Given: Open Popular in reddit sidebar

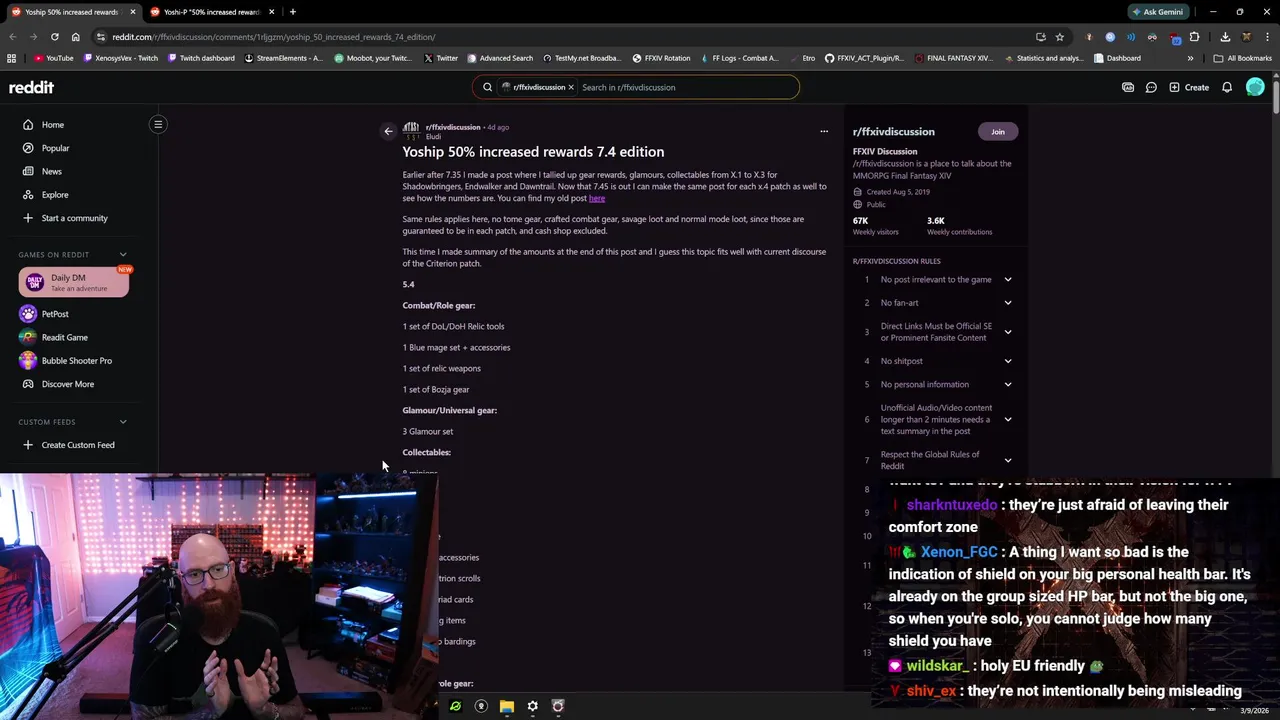Looking at the screenshot, I should [x=55, y=148].
